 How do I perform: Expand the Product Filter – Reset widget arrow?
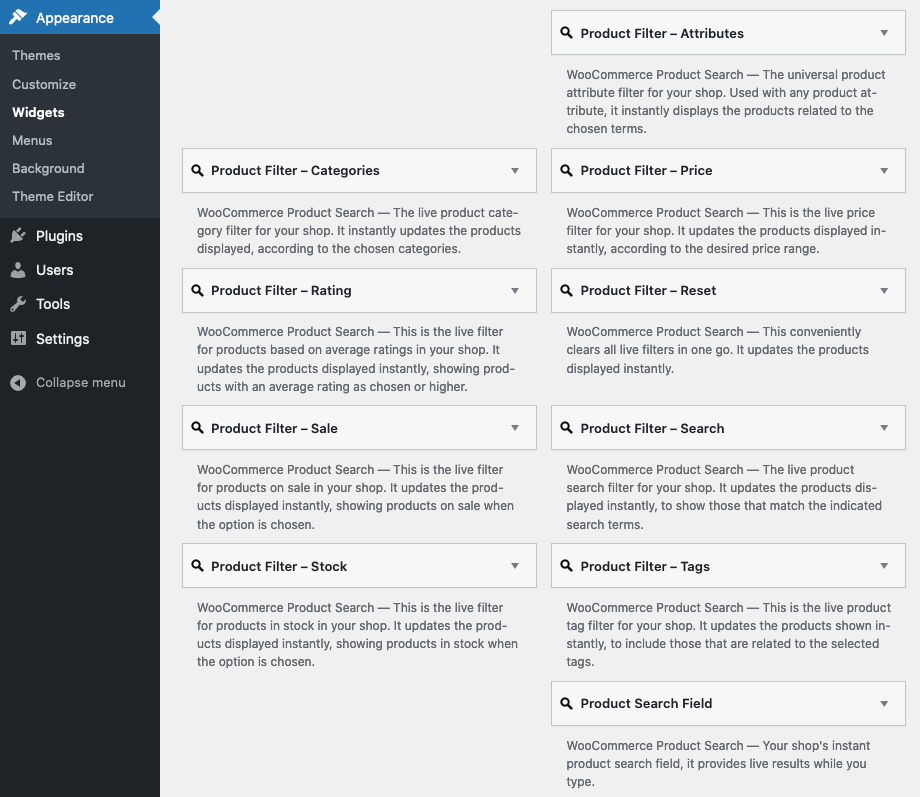coord(884,291)
